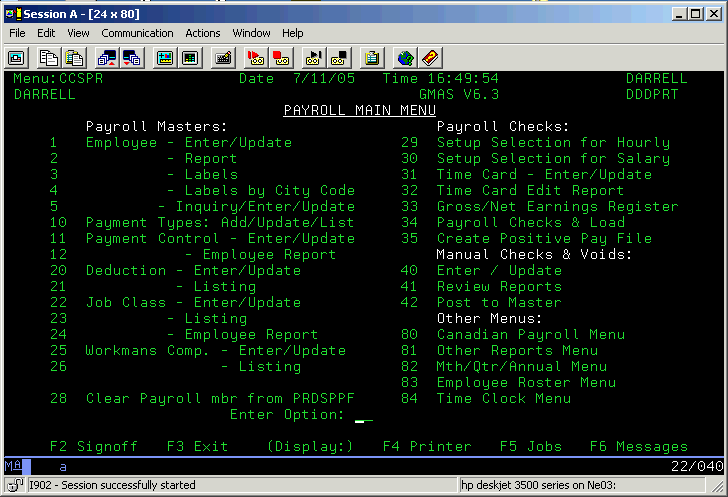Play macro using the black triangle icon
728x497 pixels.
coord(313,57)
